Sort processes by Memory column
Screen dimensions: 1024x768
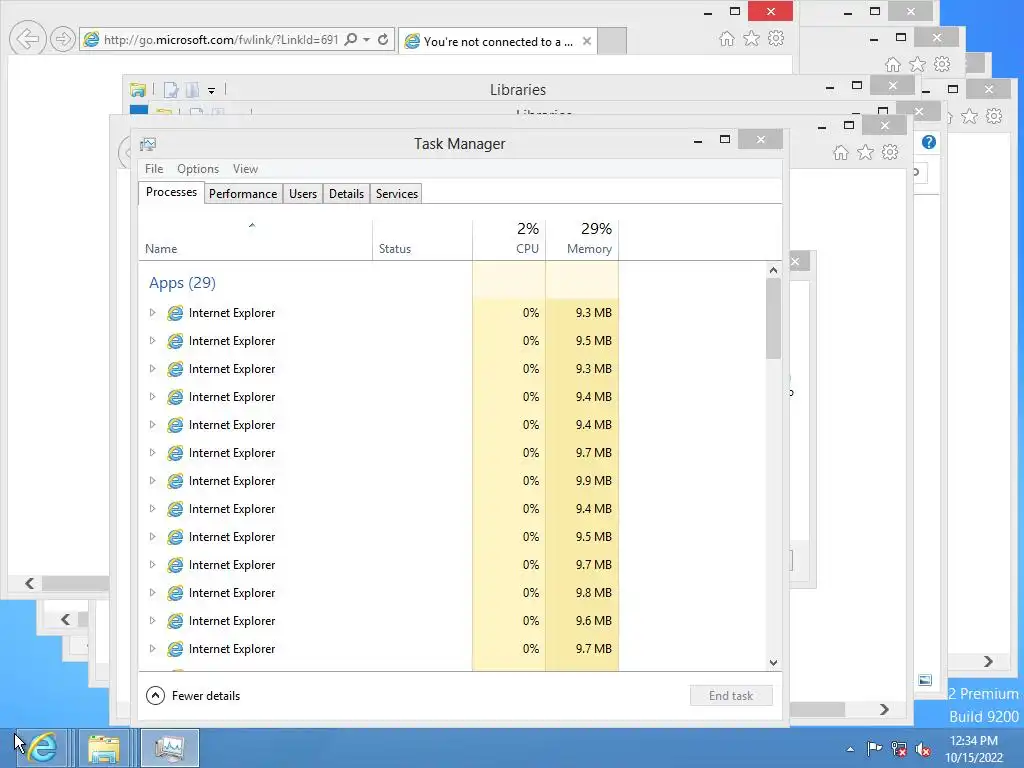pos(582,240)
